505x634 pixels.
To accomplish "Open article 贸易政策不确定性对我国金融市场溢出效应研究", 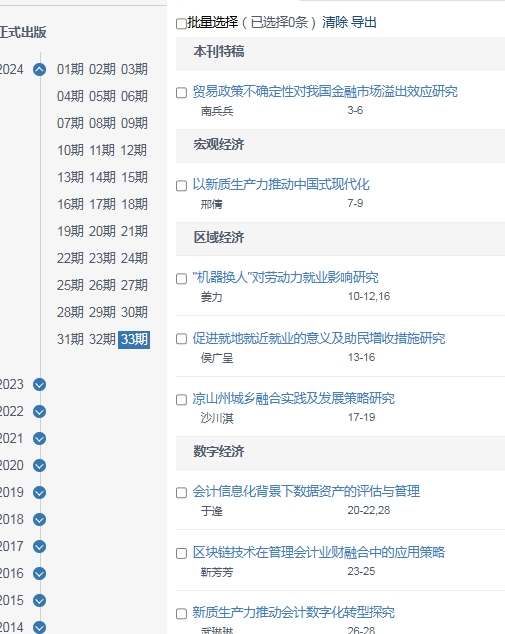I will point(325,92).
